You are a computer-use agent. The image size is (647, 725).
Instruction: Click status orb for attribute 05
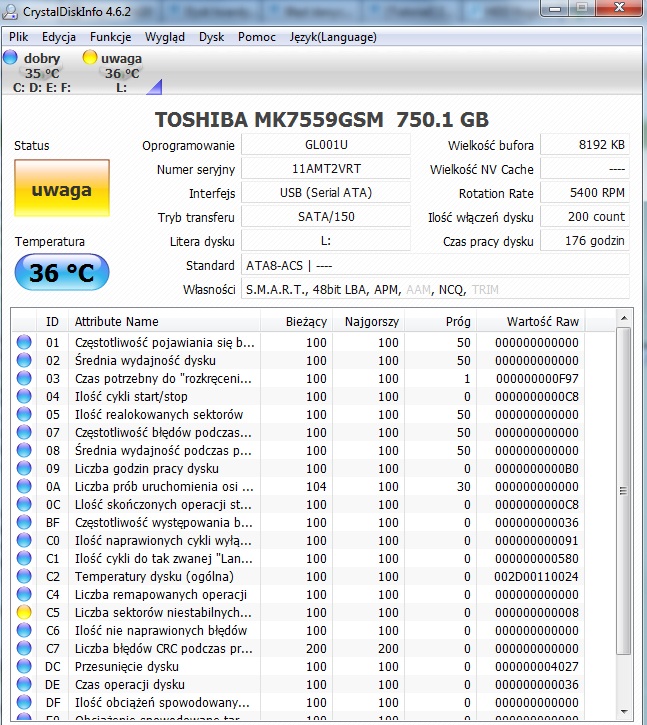(x=24, y=414)
